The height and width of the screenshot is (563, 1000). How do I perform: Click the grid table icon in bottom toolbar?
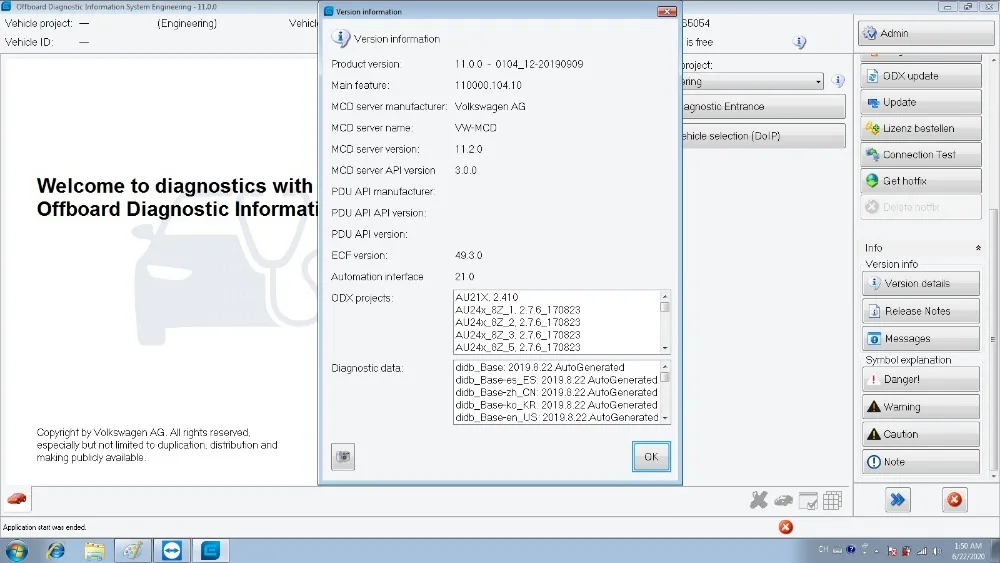tap(832, 501)
